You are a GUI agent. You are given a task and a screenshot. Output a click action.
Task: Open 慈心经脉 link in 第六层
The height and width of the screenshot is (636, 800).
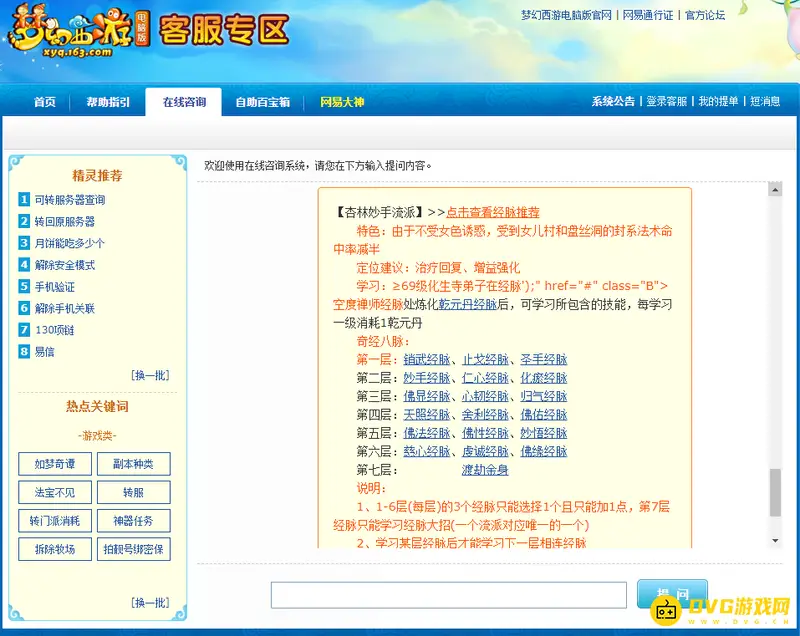[x=427, y=451]
